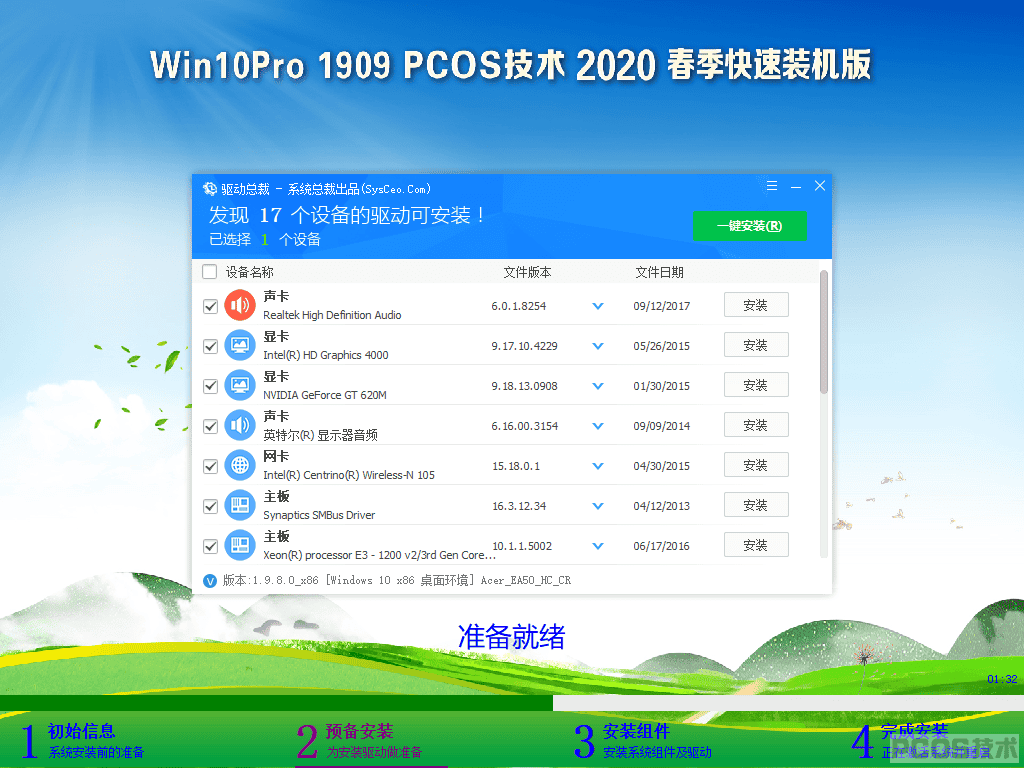Uncheck the NVIDIA GeForce GT 620M checkbox
Screen dimensions: 1024x768
click(210, 386)
